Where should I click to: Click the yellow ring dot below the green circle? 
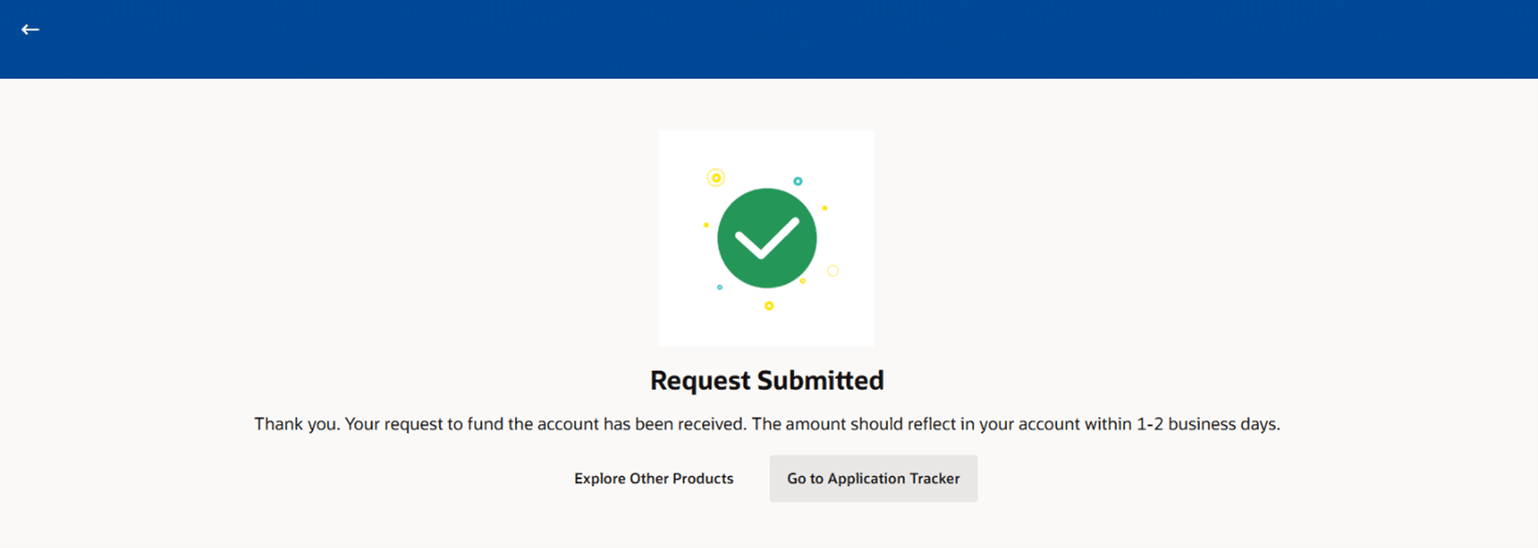tap(769, 306)
